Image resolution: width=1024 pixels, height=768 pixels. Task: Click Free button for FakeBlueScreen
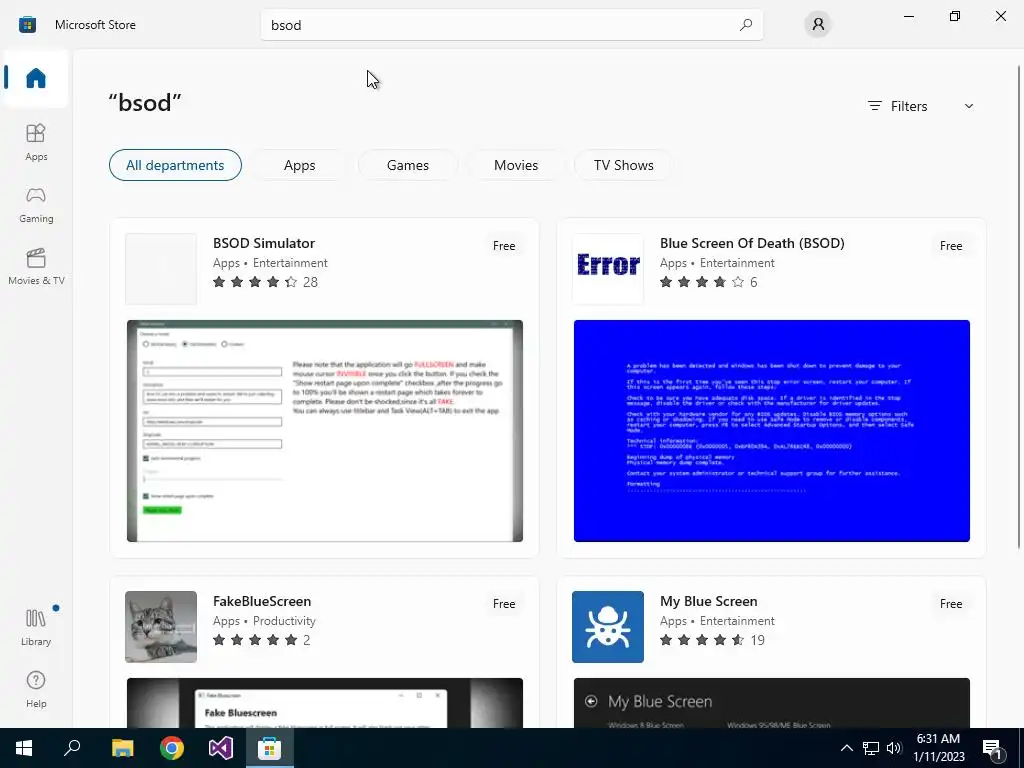point(504,603)
